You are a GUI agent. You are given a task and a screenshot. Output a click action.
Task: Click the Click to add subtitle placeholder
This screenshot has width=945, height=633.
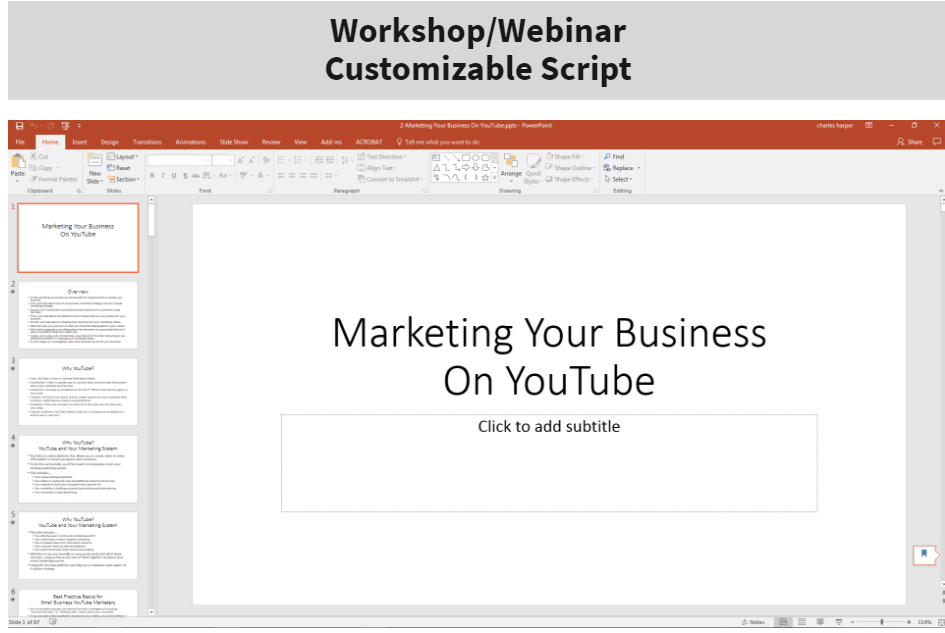click(x=549, y=463)
